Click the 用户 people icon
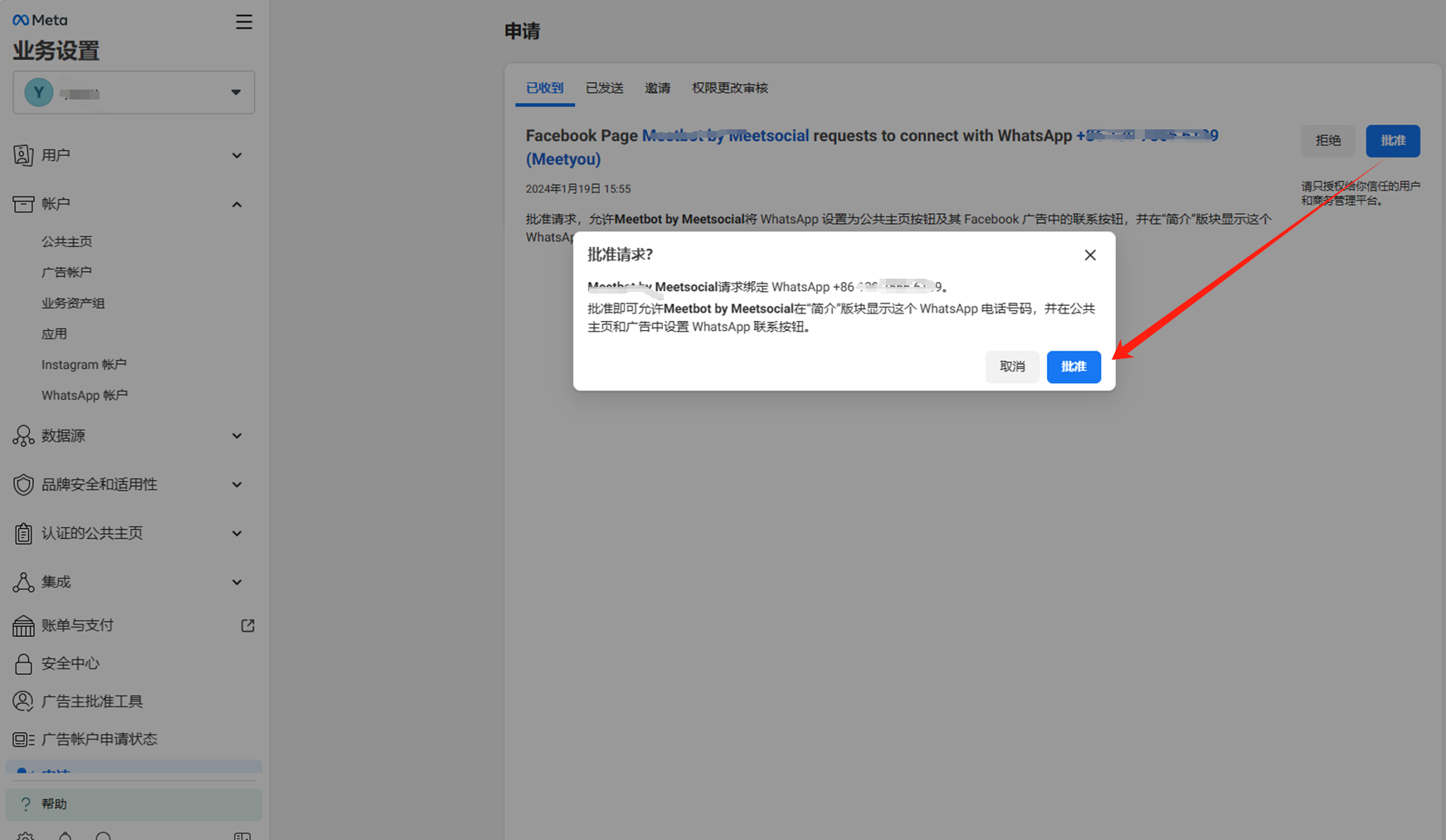 23,155
